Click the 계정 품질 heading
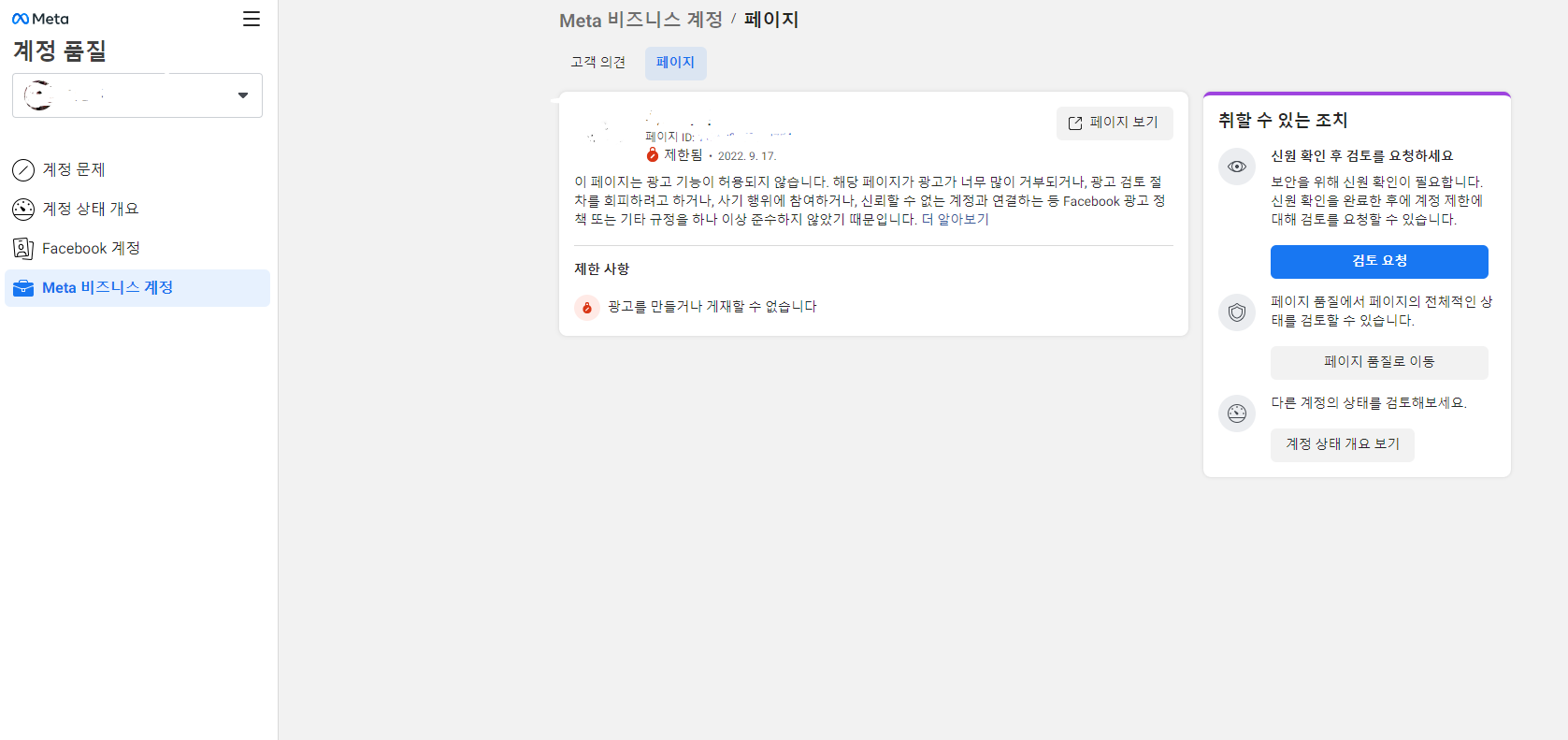This screenshot has width=1568, height=740. [60, 51]
